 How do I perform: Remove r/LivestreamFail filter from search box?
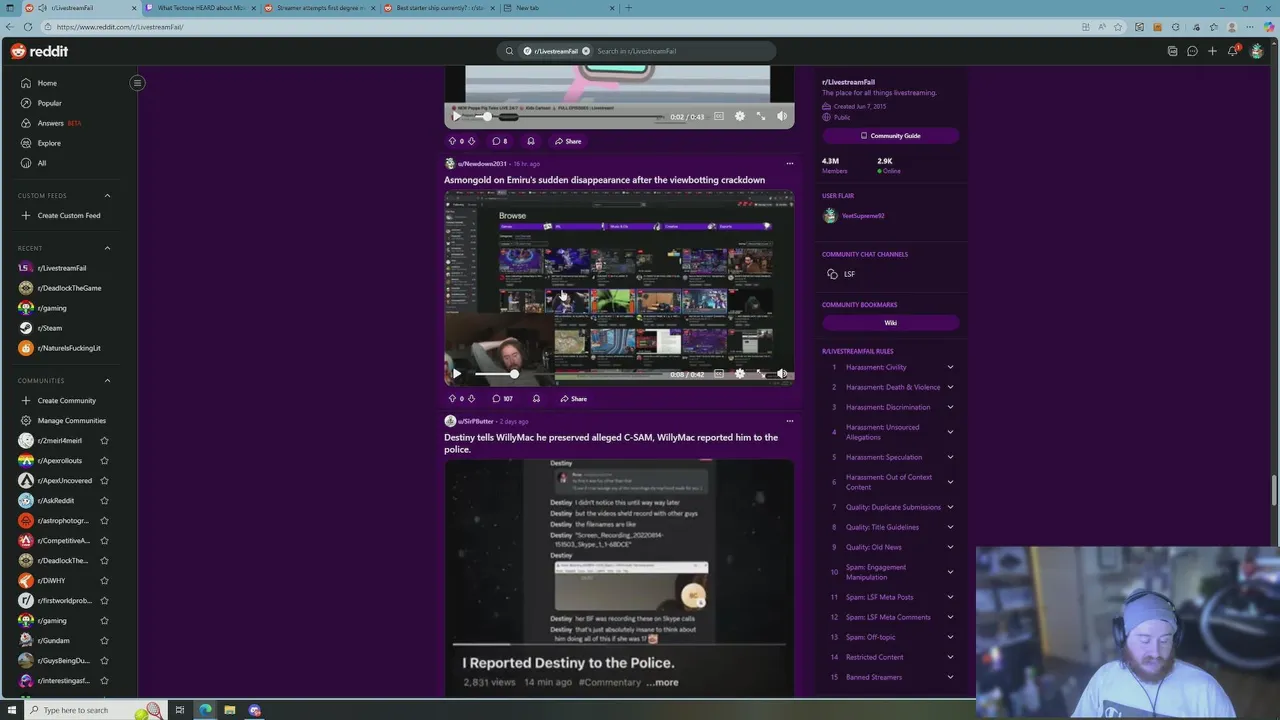coord(586,51)
